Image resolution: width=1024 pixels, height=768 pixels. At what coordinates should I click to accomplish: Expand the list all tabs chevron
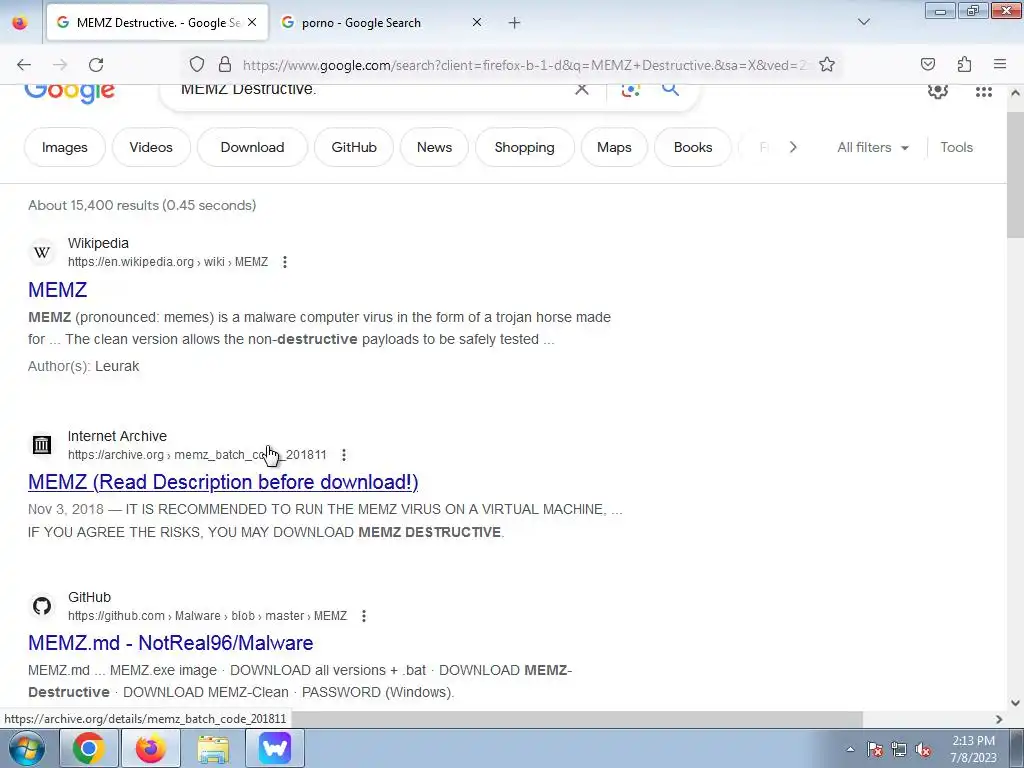pyautogui.click(x=863, y=22)
